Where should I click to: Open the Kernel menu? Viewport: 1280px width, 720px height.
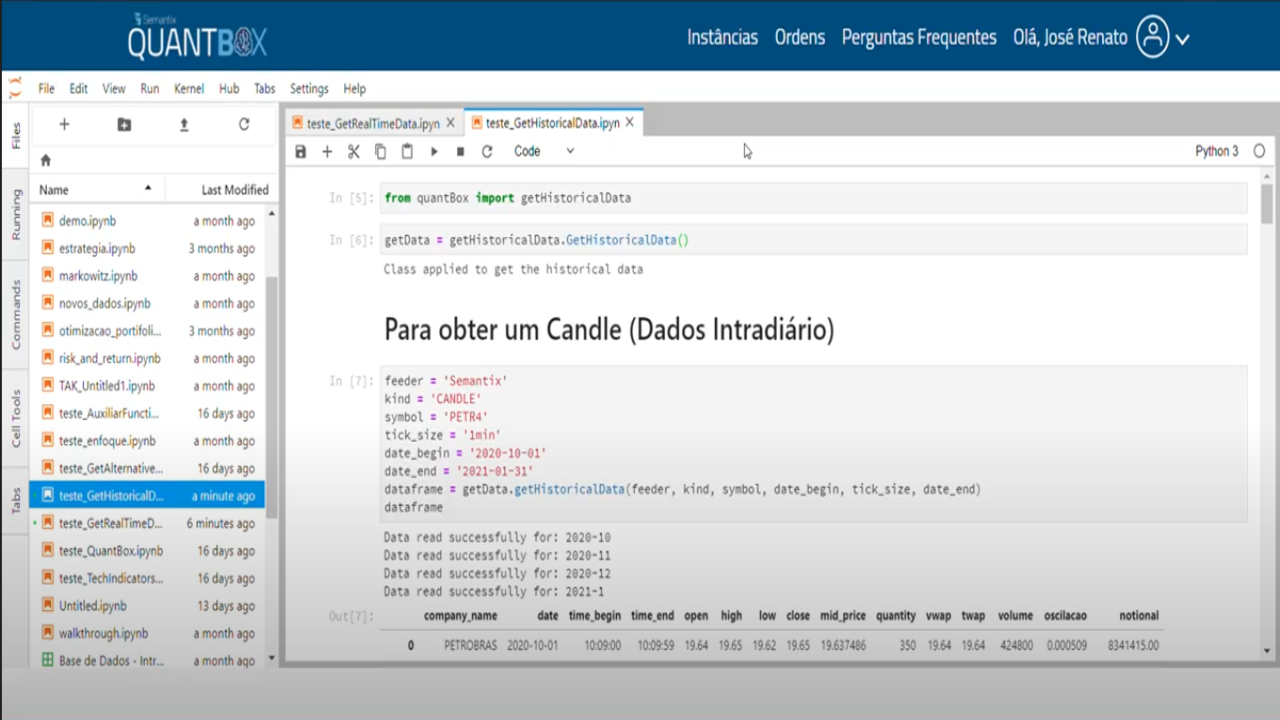(189, 89)
